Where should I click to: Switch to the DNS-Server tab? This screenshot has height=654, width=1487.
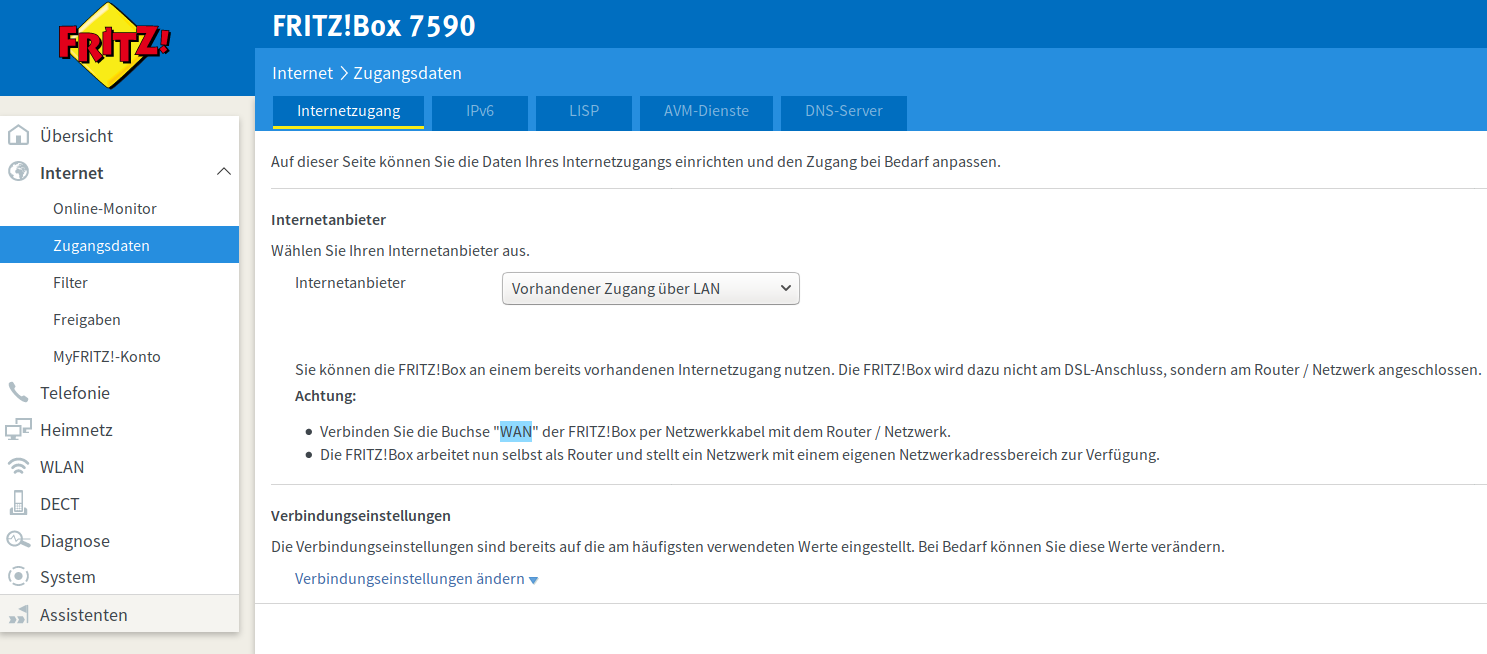pyautogui.click(x=843, y=112)
